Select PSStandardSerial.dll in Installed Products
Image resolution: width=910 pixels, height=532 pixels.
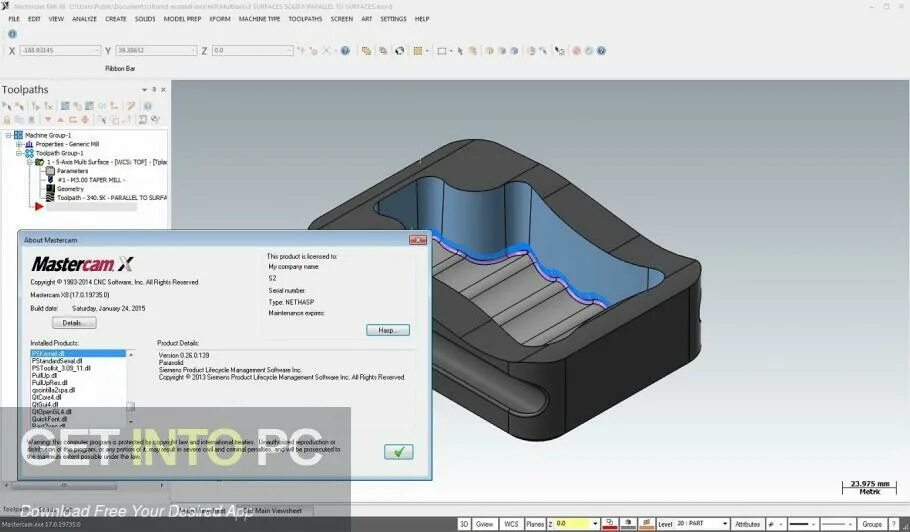[57, 361]
